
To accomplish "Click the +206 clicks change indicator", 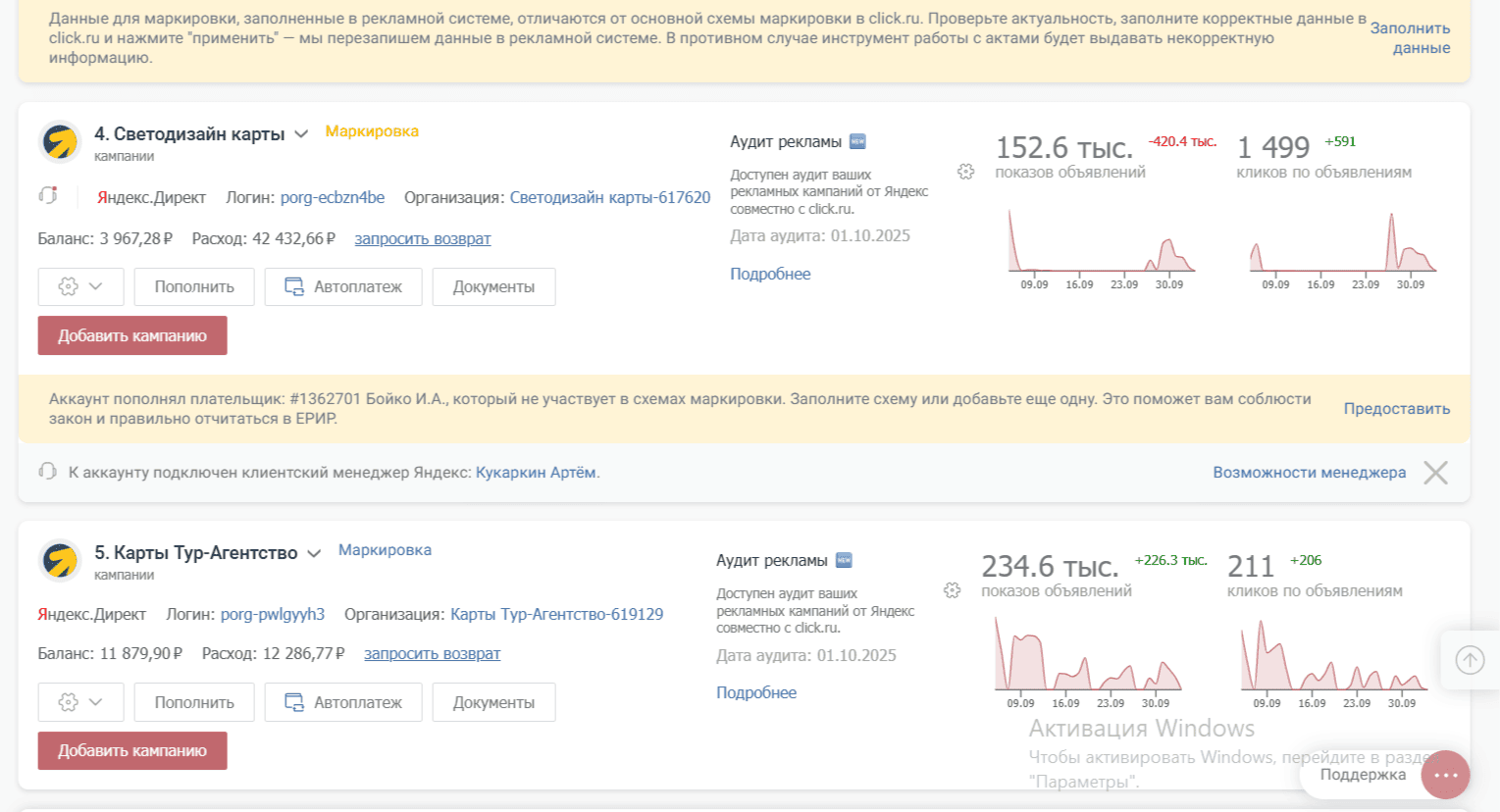I will point(1306,560).
